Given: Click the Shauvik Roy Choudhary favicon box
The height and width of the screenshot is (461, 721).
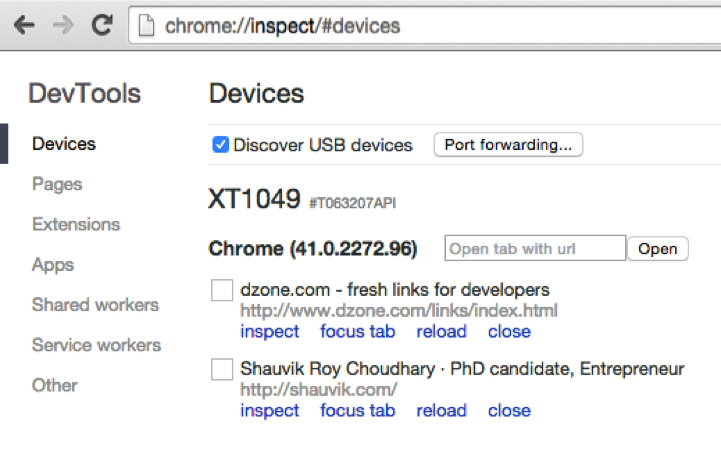Looking at the screenshot, I should 222,370.
